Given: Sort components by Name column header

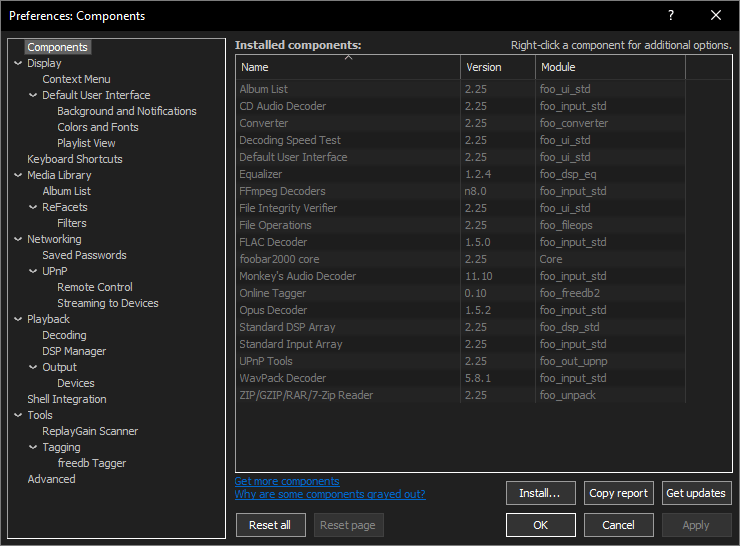Looking at the screenshot, I should 347,67.
